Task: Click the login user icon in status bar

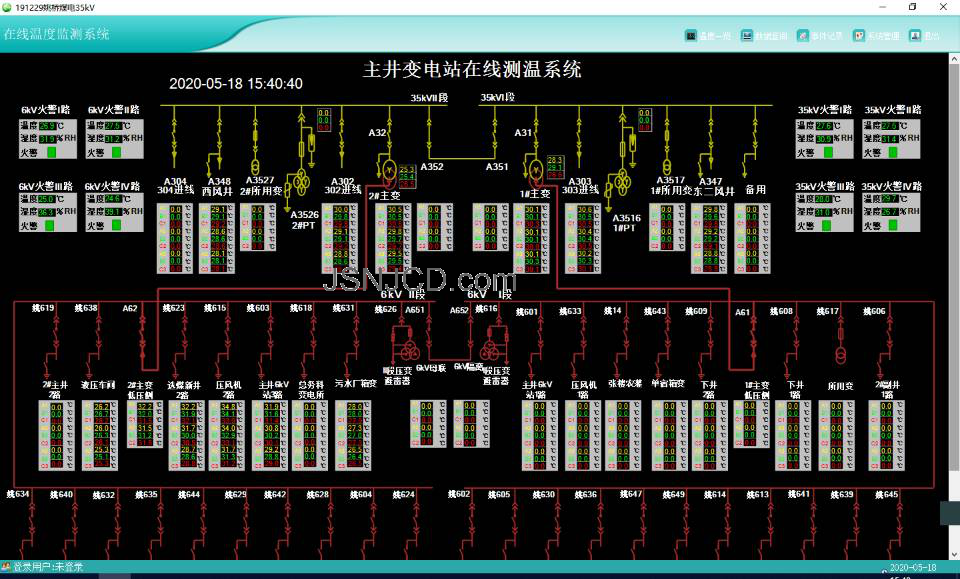Action: click(x=6, y=567)
